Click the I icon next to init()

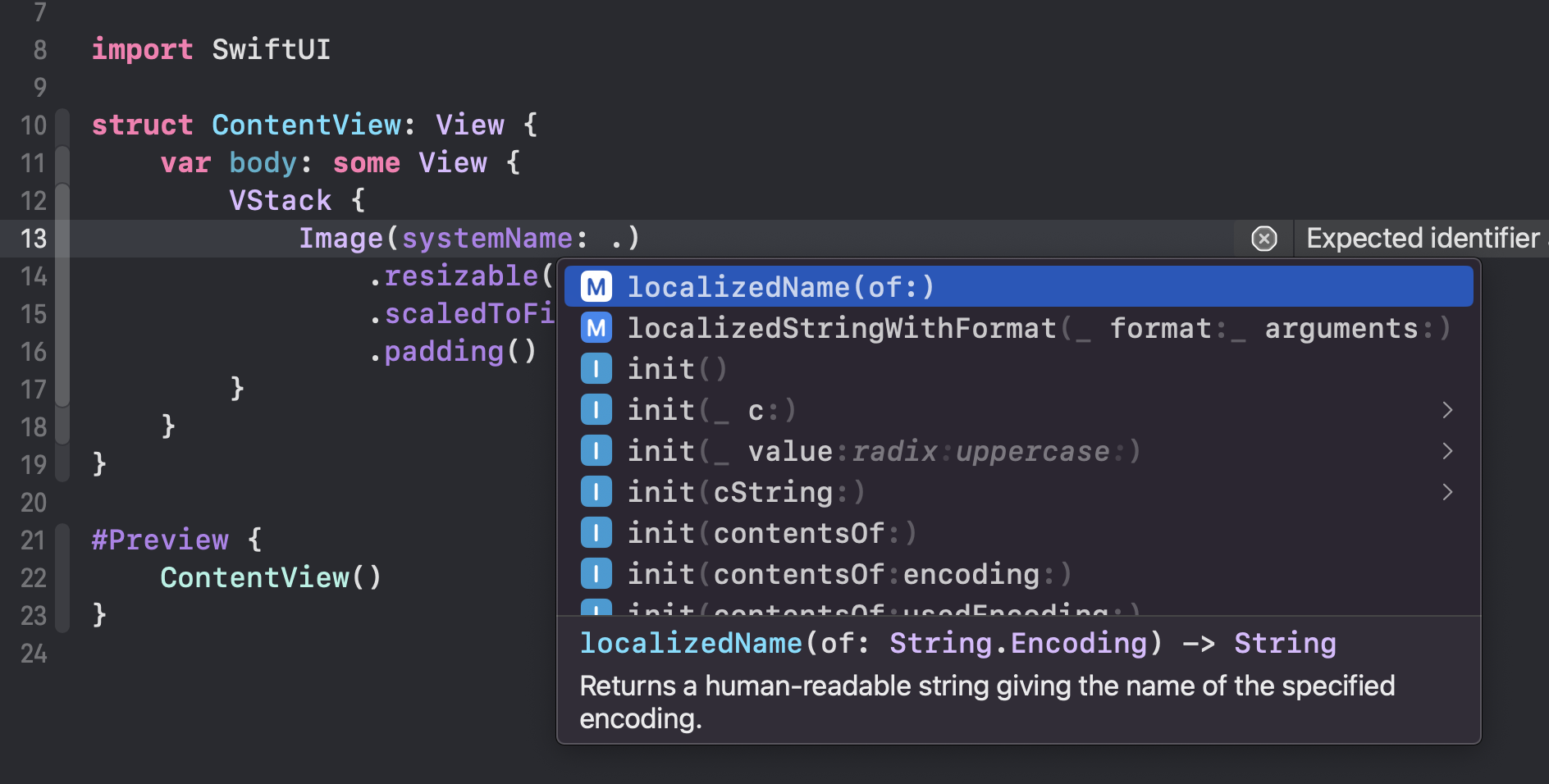click(x=596, y=368)
